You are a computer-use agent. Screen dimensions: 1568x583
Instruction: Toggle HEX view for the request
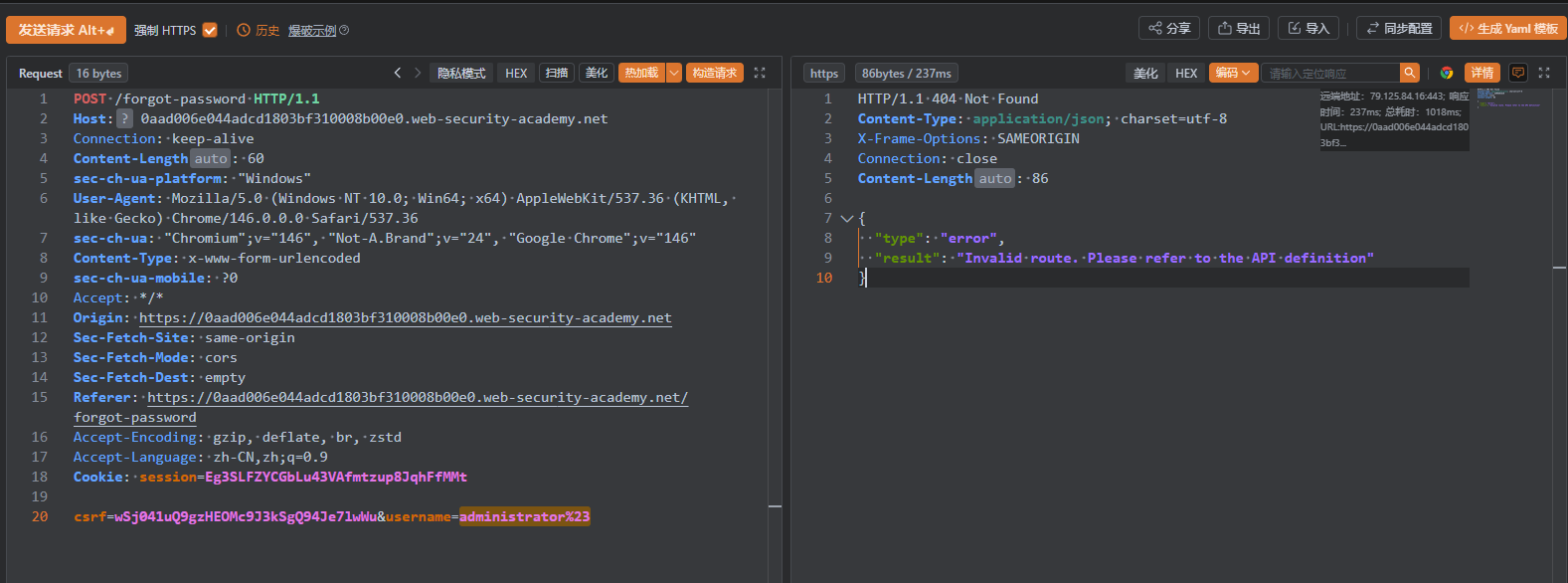tap(516, 73)
